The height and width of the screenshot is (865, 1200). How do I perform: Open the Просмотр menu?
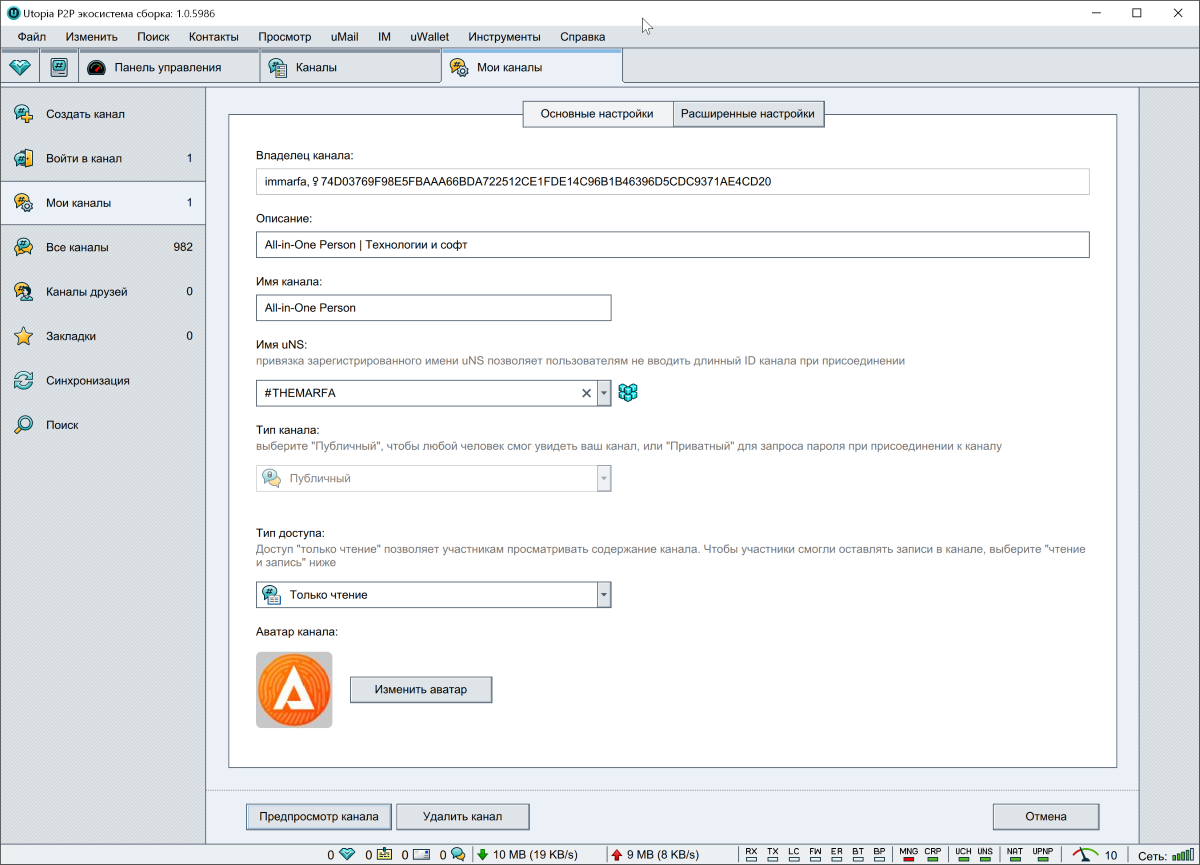point(285,37)
